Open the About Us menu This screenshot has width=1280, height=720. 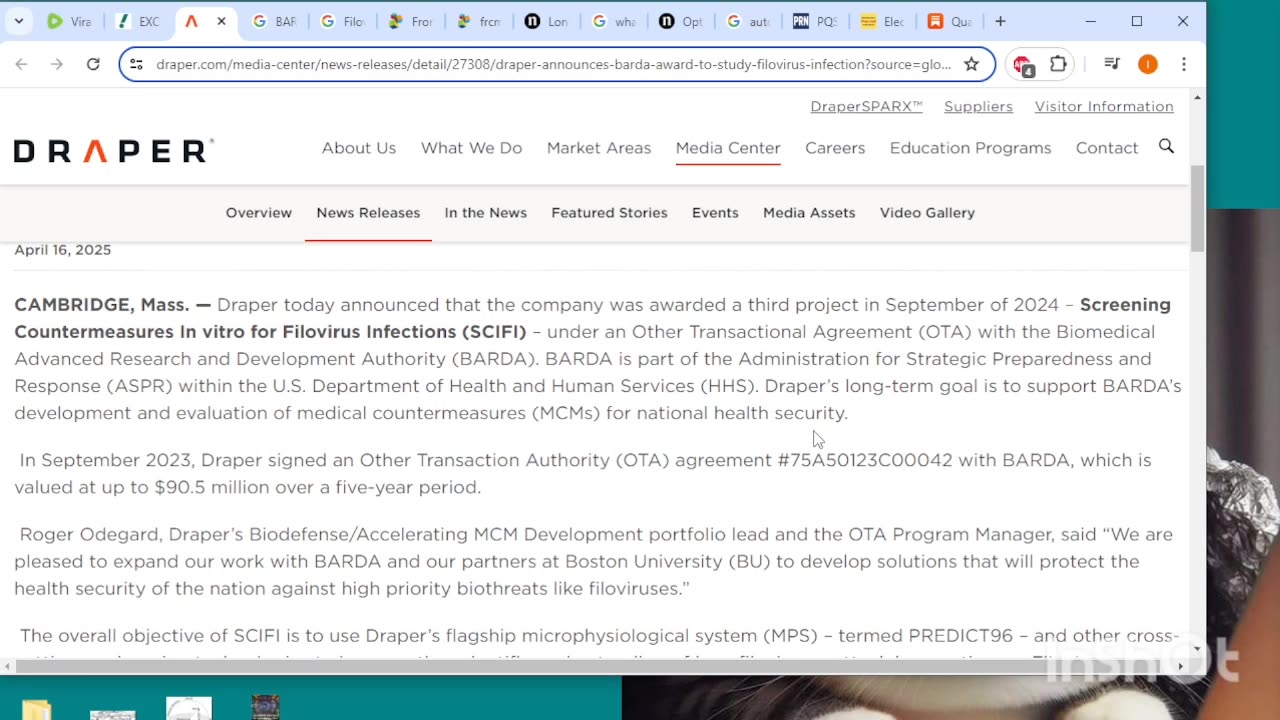pyautogui.click(x=359, y=148)
